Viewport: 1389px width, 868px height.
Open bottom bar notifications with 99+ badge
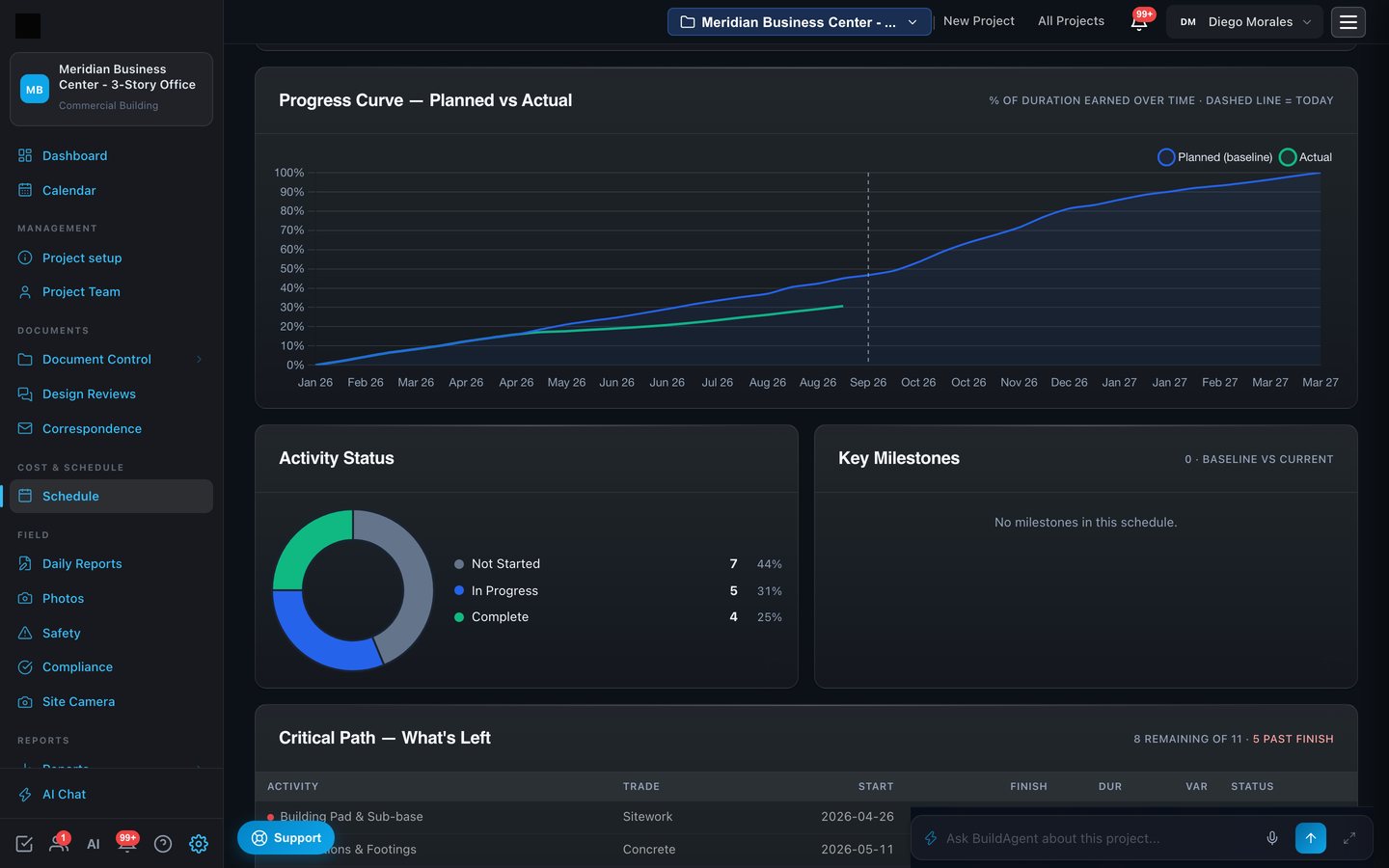pos(127,842)
